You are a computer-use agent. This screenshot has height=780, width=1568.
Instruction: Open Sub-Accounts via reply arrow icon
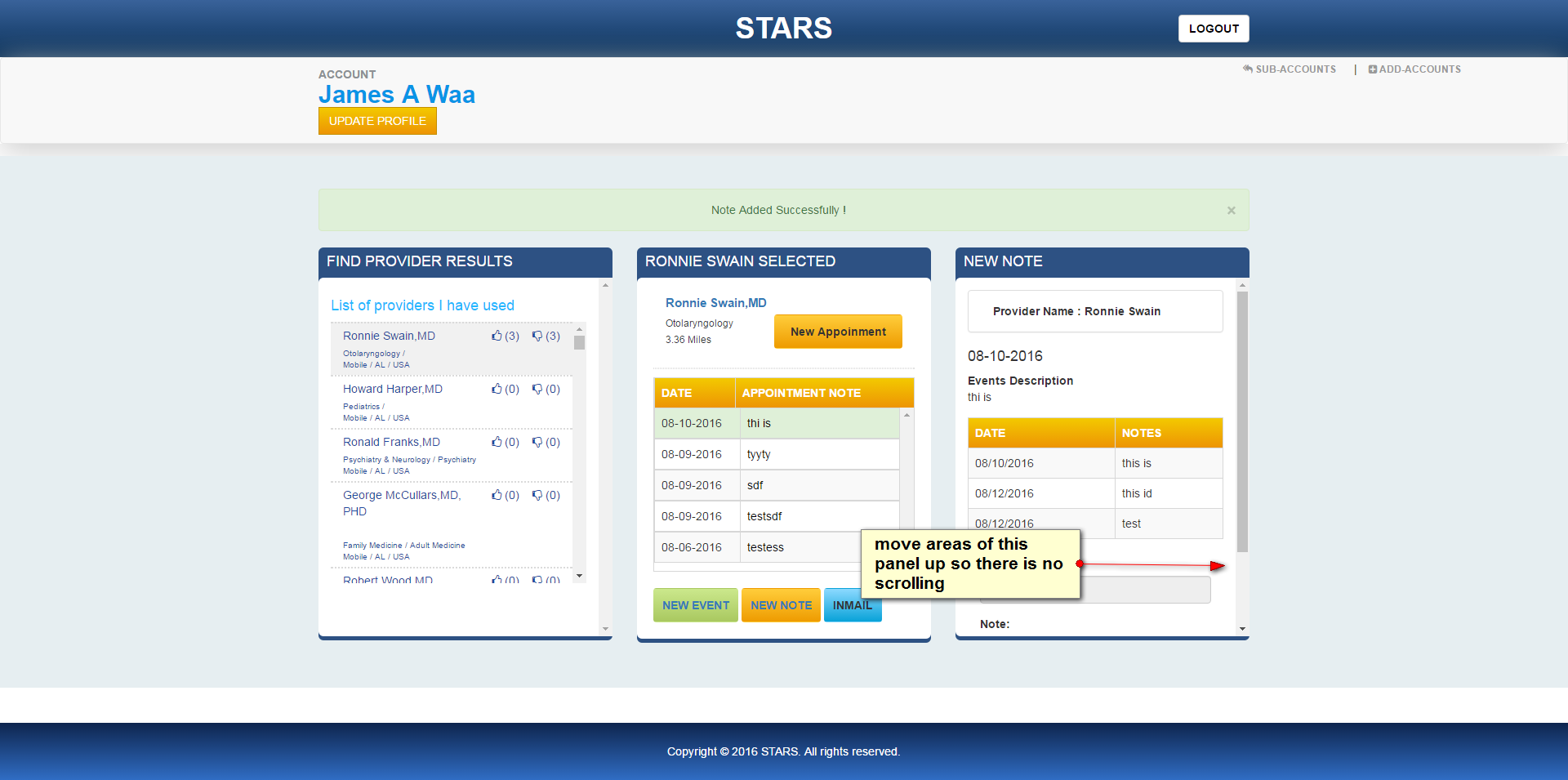pos(1248,69)
